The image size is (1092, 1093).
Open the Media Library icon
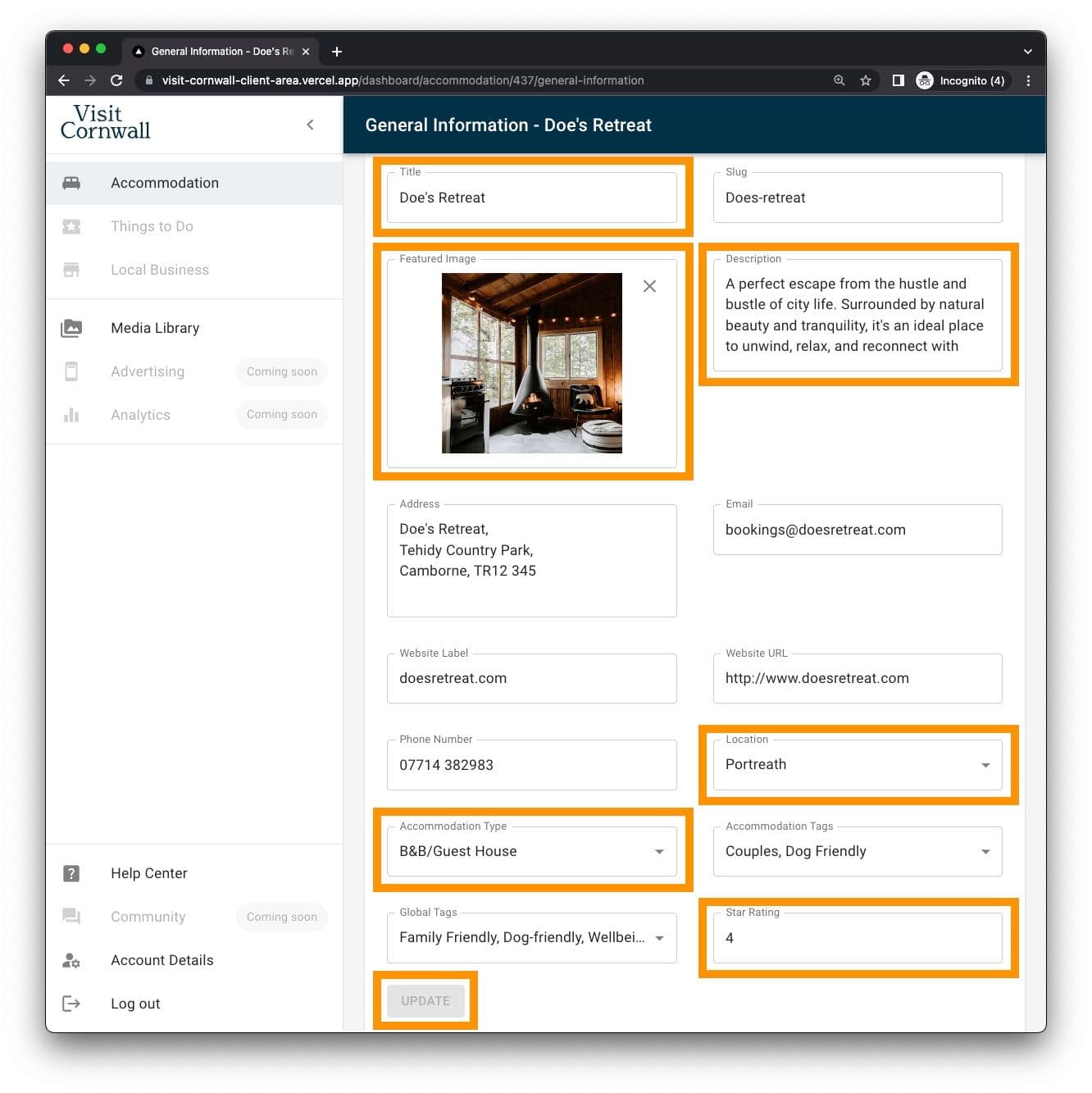pos(71,328)
